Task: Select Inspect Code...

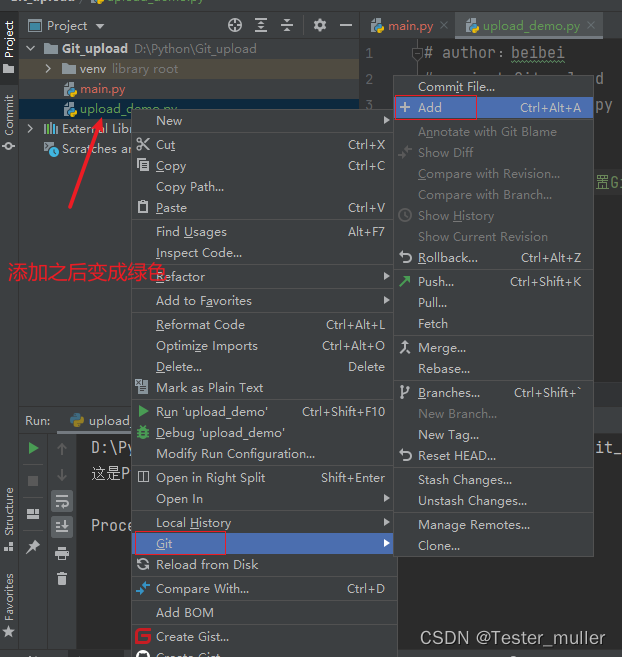Action: coord(262,253)
